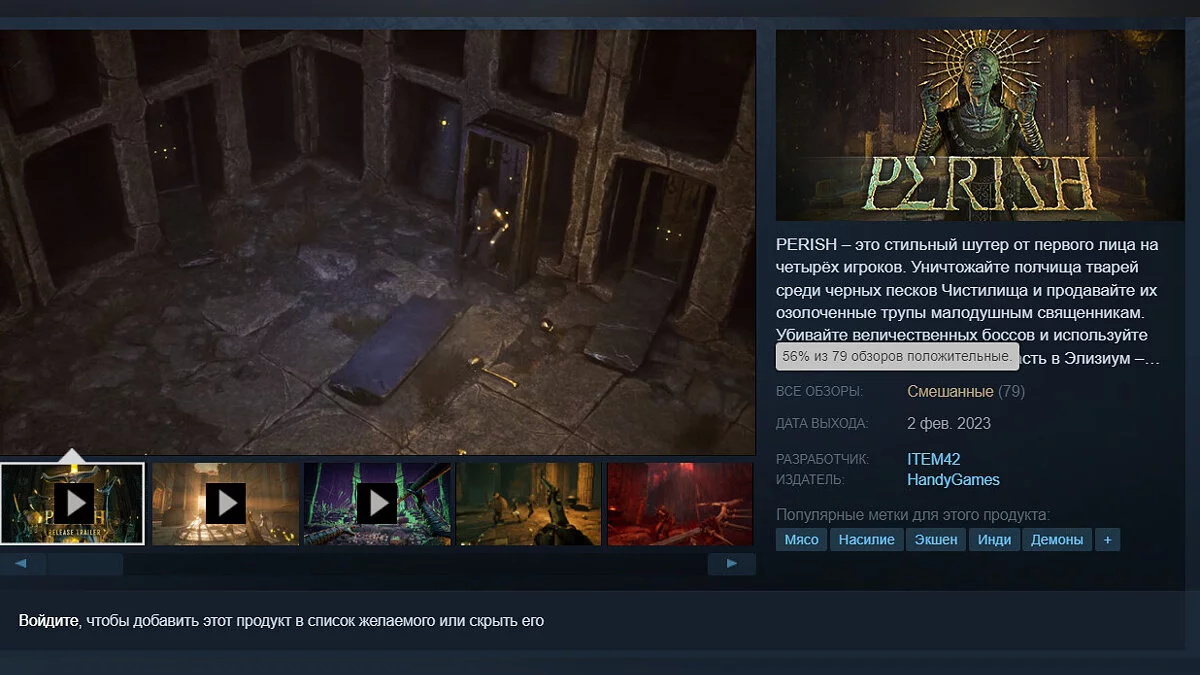
Task: Click the РАЗРАБОТЧИК label
Action: click(x=823, y=459)
